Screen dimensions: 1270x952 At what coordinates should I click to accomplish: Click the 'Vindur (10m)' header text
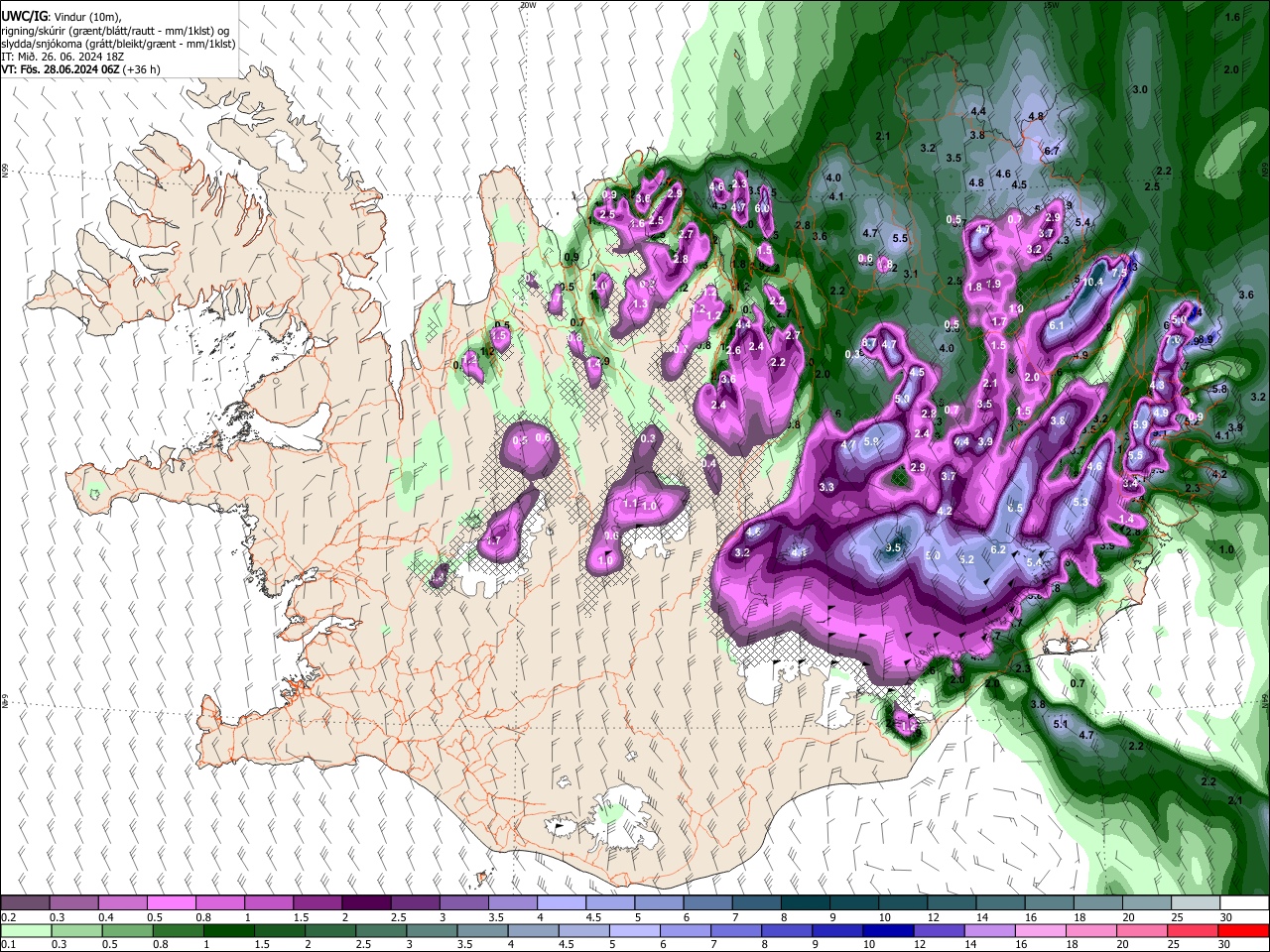click(x=86, y=18)
